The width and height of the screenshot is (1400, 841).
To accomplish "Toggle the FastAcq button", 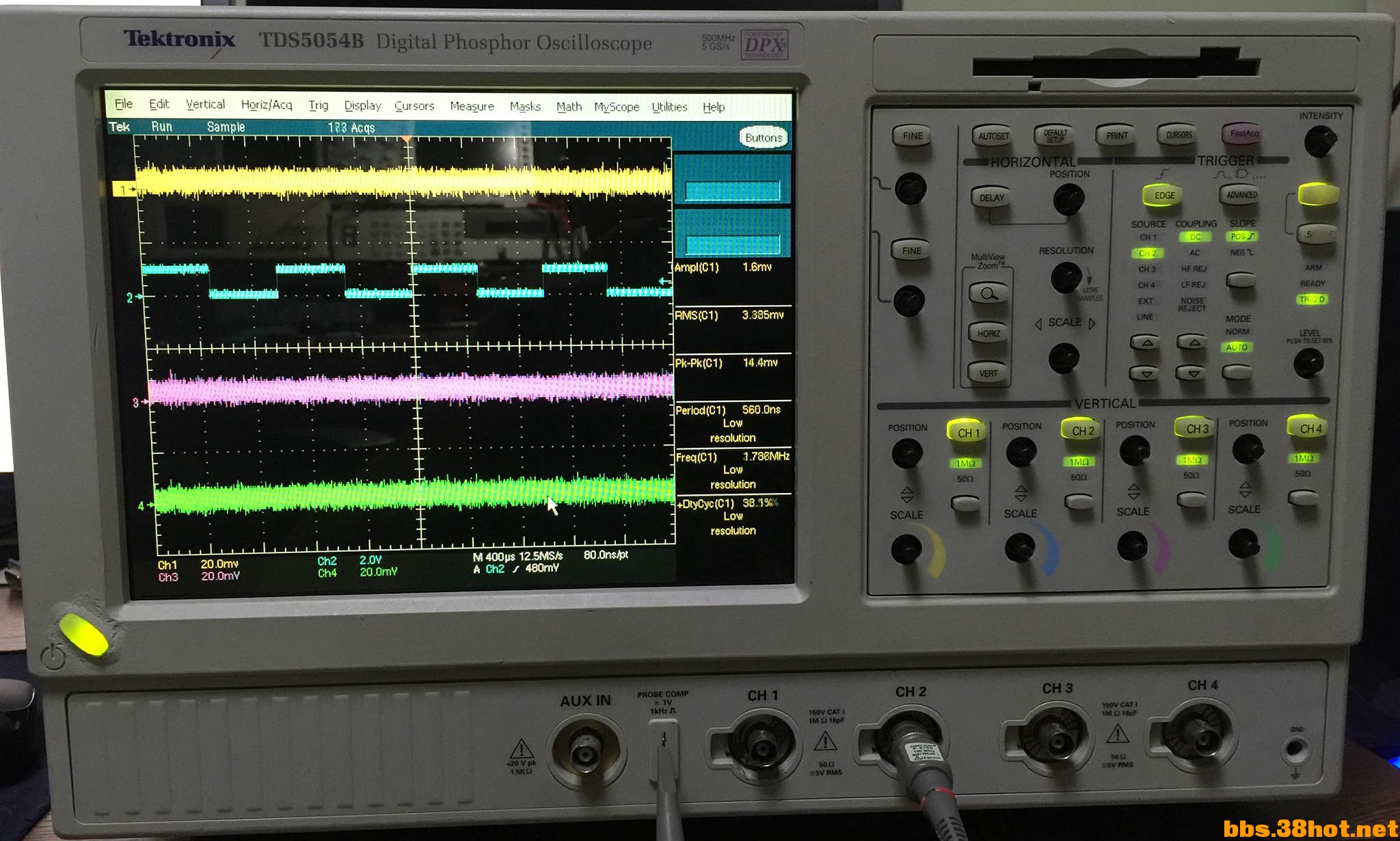I will 1243,133.
